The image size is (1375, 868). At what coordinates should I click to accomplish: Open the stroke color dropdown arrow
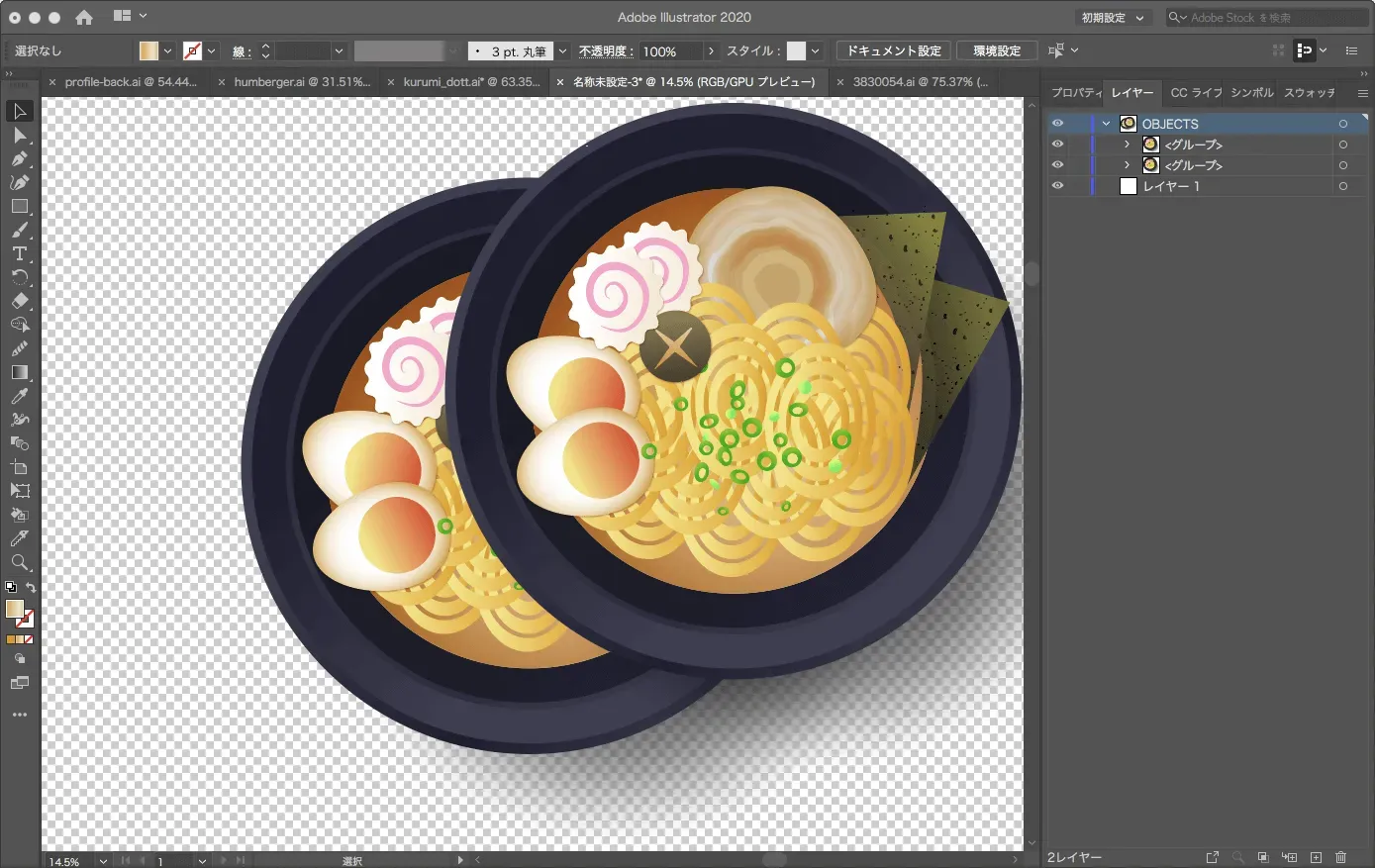[x=211, y=50]
